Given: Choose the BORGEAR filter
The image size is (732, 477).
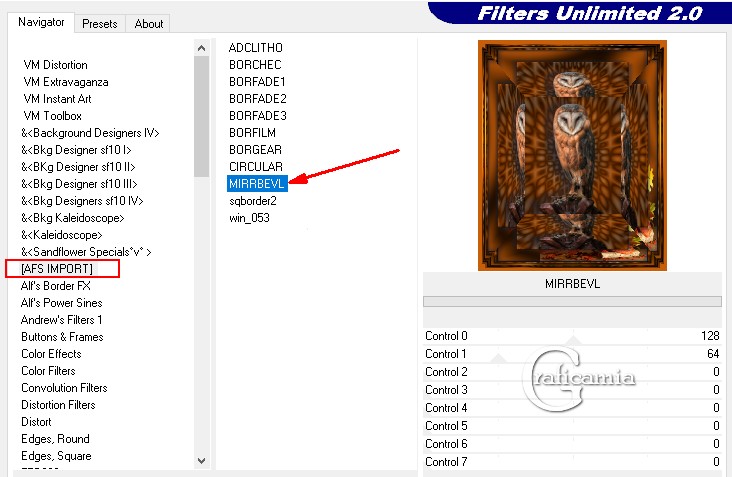Looking at the screenshot, I should (255, 150).
